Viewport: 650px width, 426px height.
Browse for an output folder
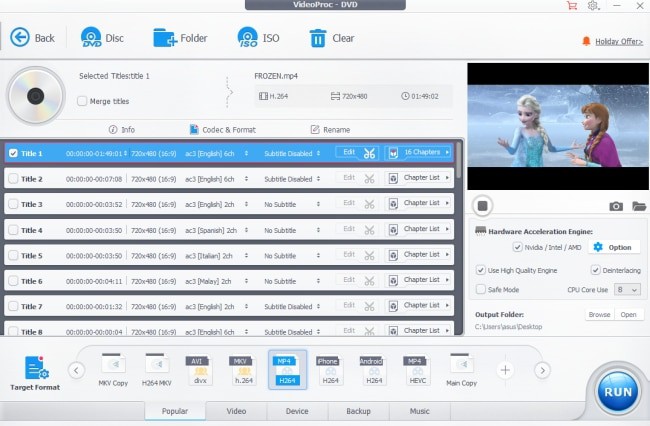(599, 315)
